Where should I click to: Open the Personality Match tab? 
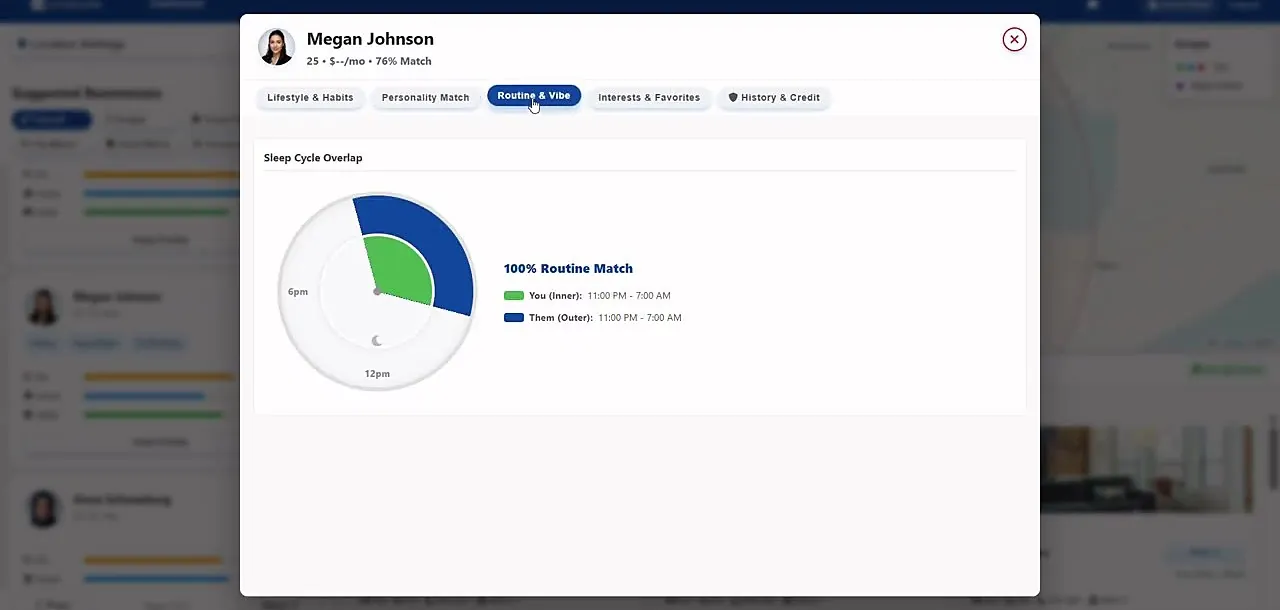[x=425, y=97]
